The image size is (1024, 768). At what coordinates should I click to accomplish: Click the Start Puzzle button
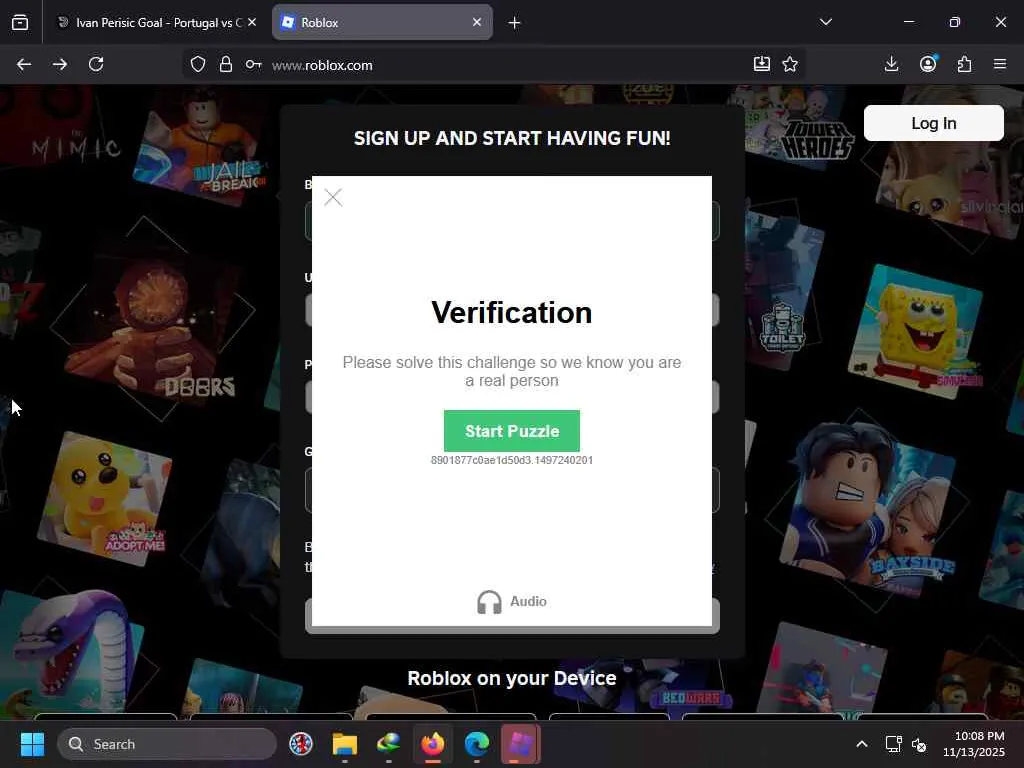(511, 431)
